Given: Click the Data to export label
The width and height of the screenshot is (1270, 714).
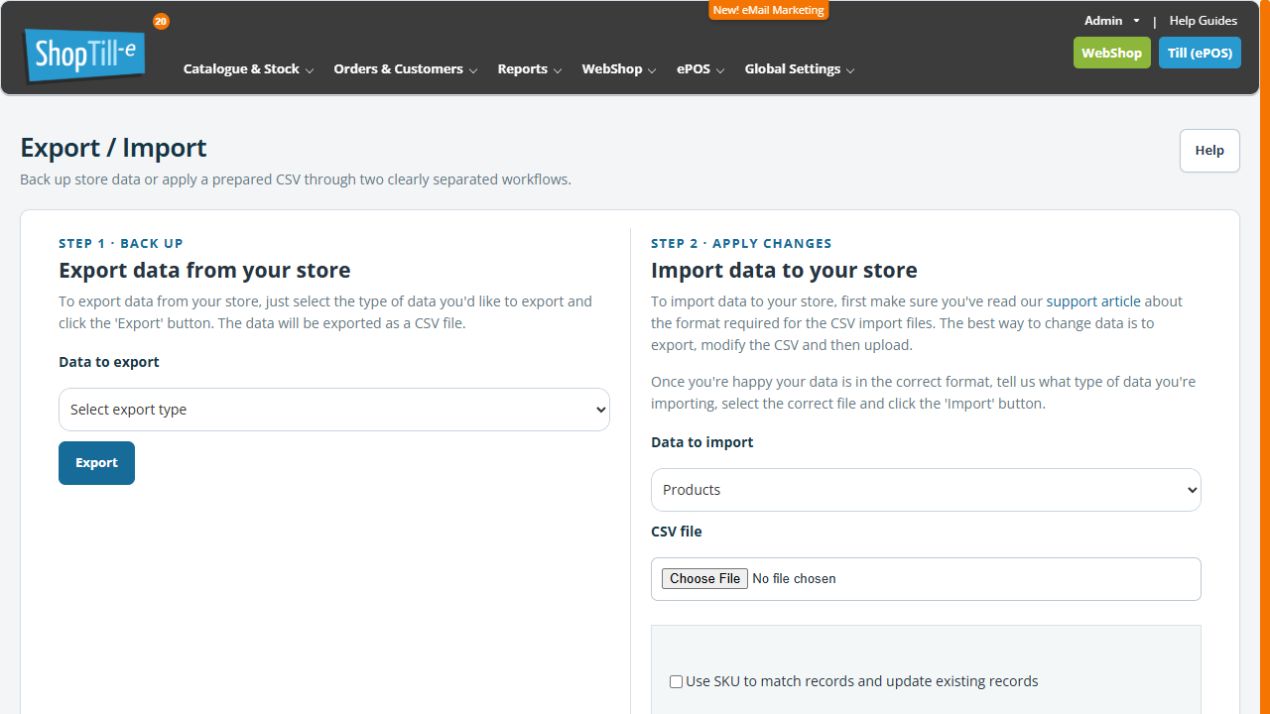Looking at the screenshot, I should pos(109,362).
